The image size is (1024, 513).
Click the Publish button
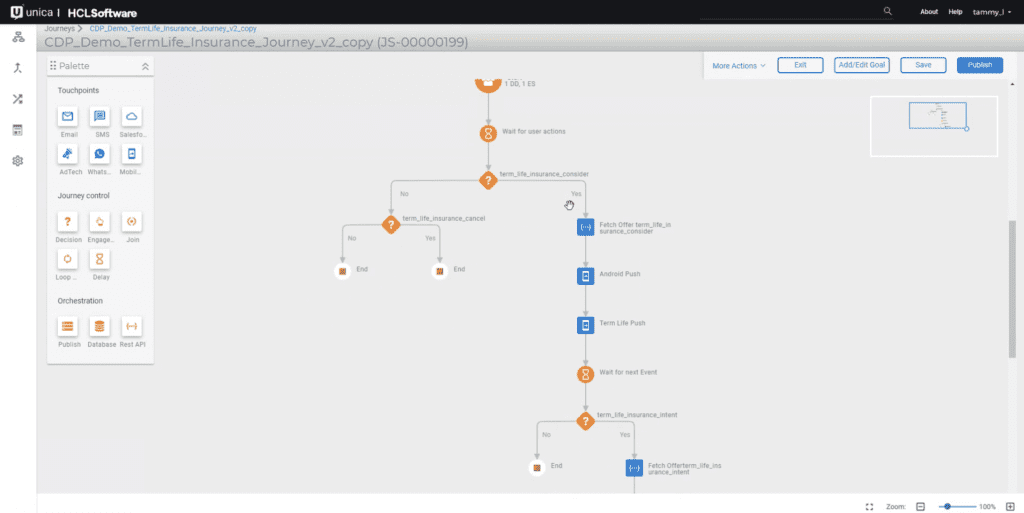click(x=980, y=65)
